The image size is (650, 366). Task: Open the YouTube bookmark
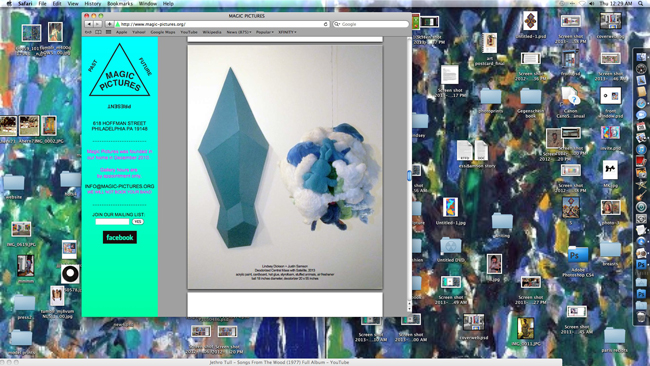pos(189,32)
